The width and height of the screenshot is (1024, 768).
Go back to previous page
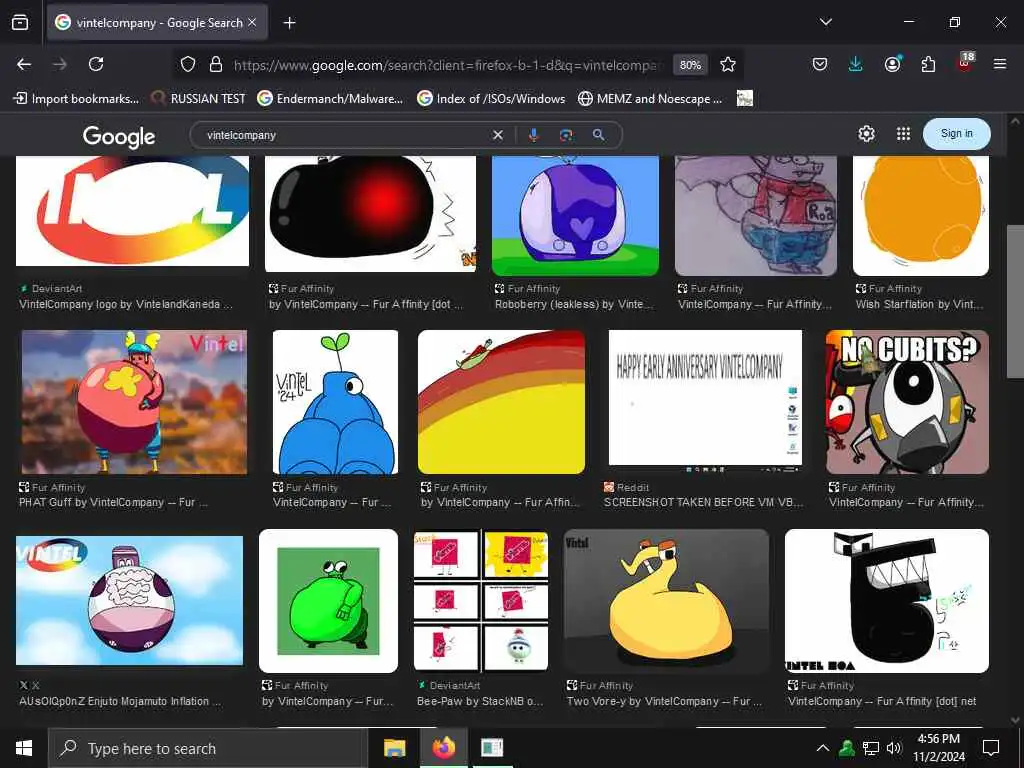[x=24, y=64]
